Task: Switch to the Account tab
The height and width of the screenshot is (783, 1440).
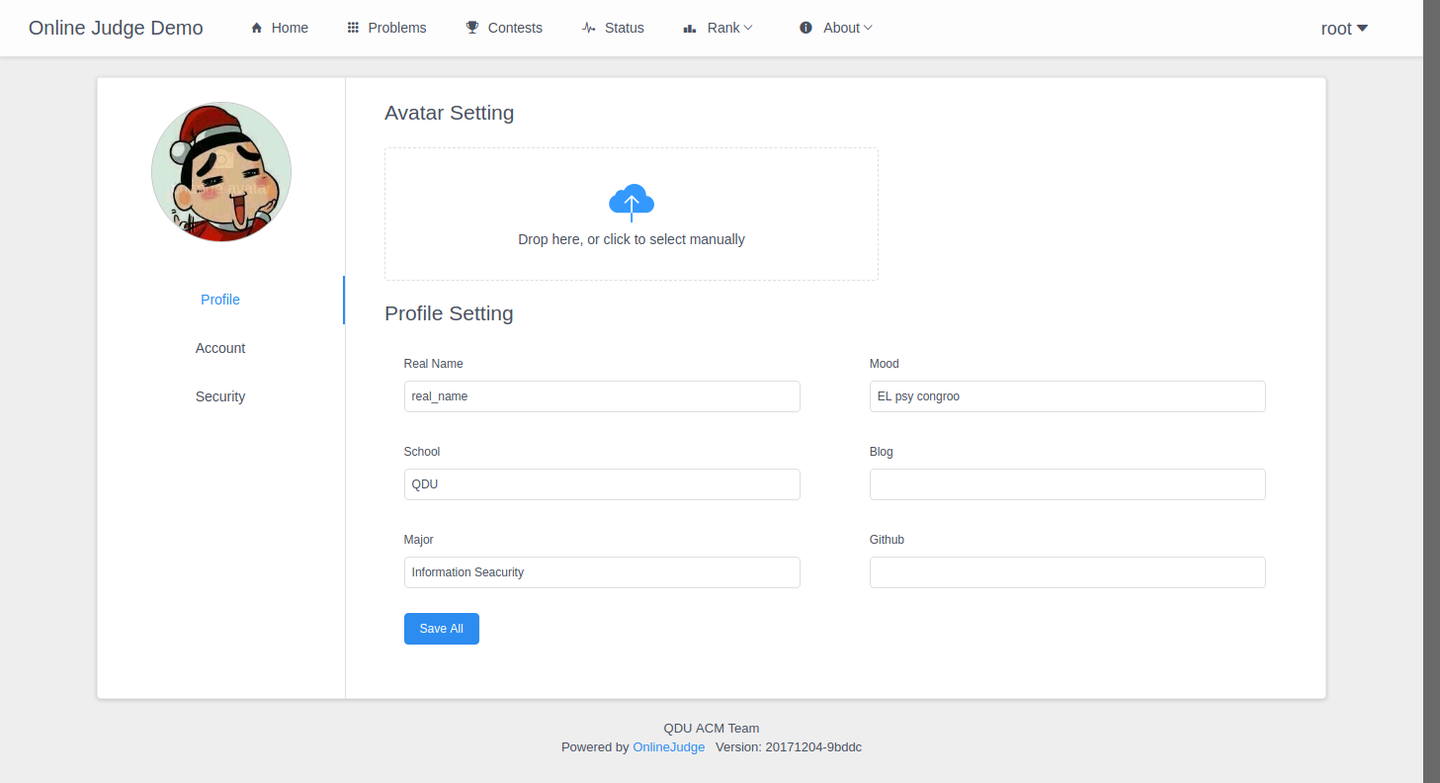Action: (x=220, y=348)
